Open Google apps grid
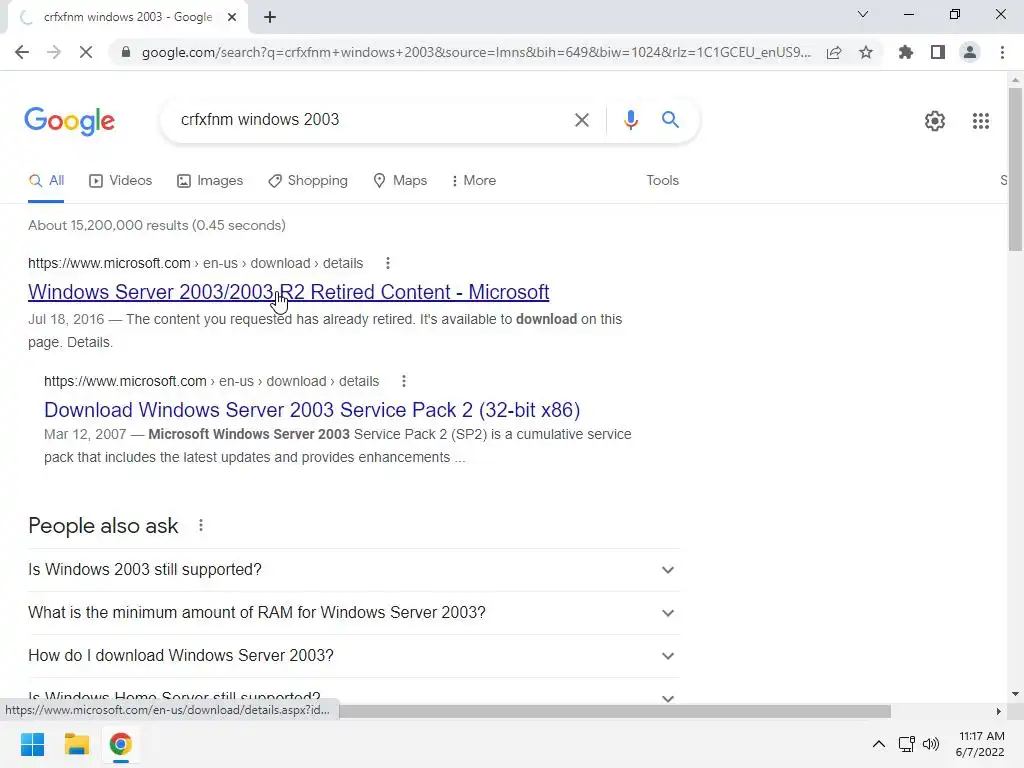Viewport: 1024px width, 768px height. coord(980,121)
